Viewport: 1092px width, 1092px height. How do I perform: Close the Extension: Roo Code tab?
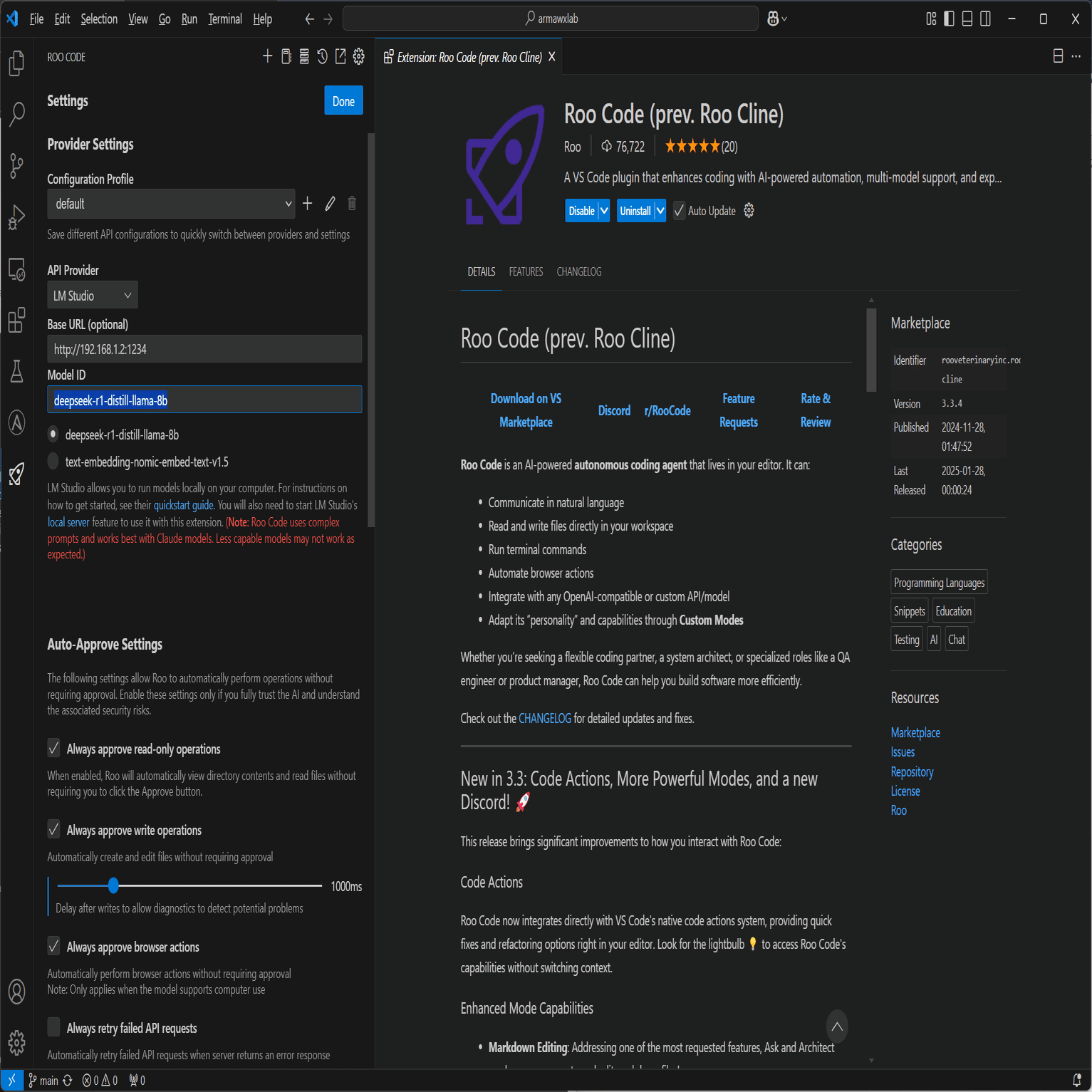point(551,56)
